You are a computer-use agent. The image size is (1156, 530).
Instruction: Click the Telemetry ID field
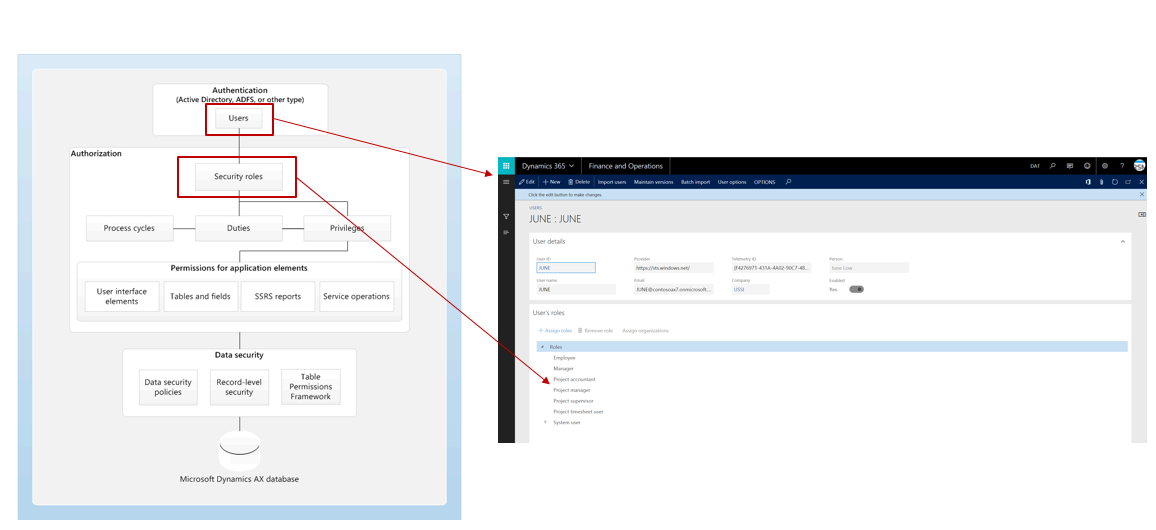pos(771,268)
